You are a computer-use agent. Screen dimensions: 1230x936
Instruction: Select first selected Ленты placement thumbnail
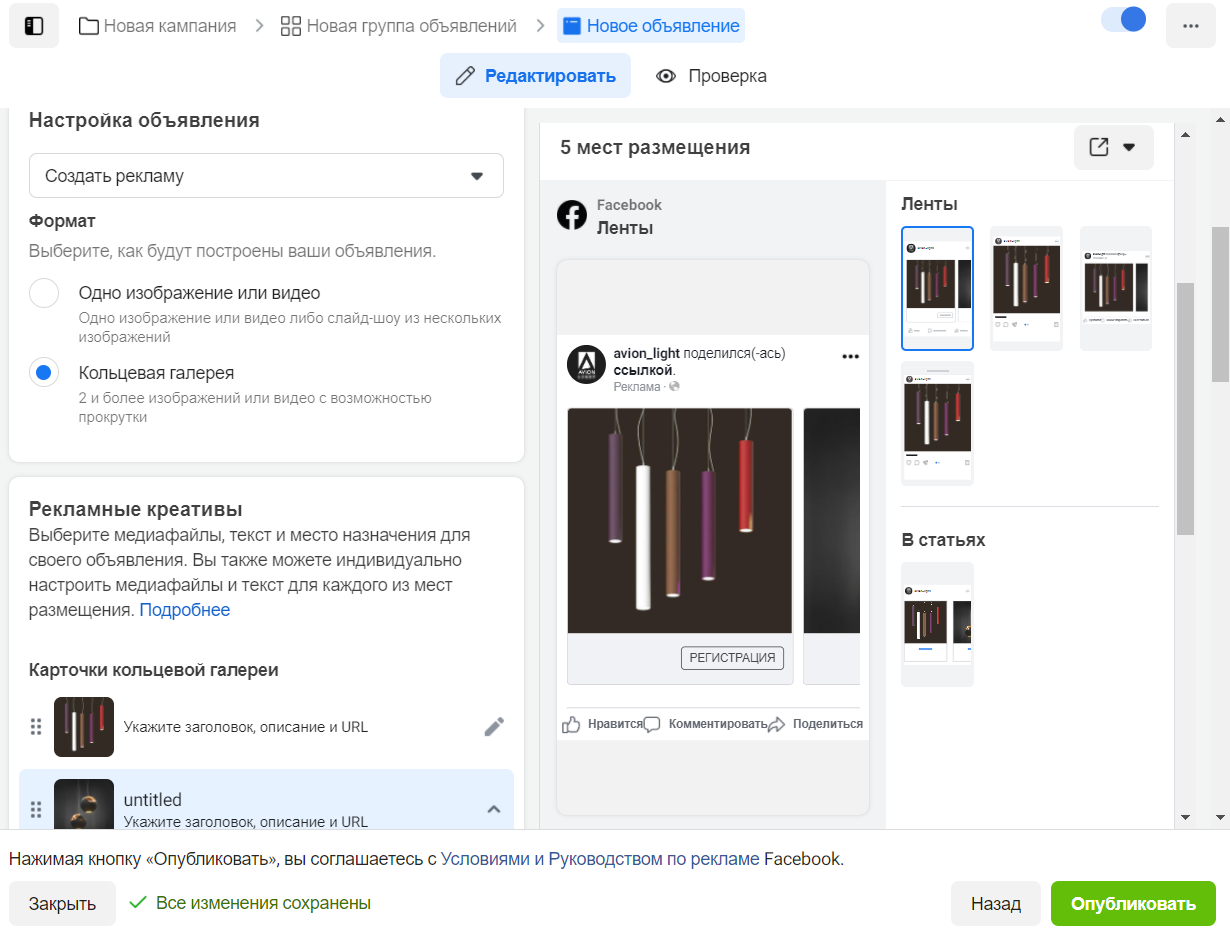coord(937,289)
